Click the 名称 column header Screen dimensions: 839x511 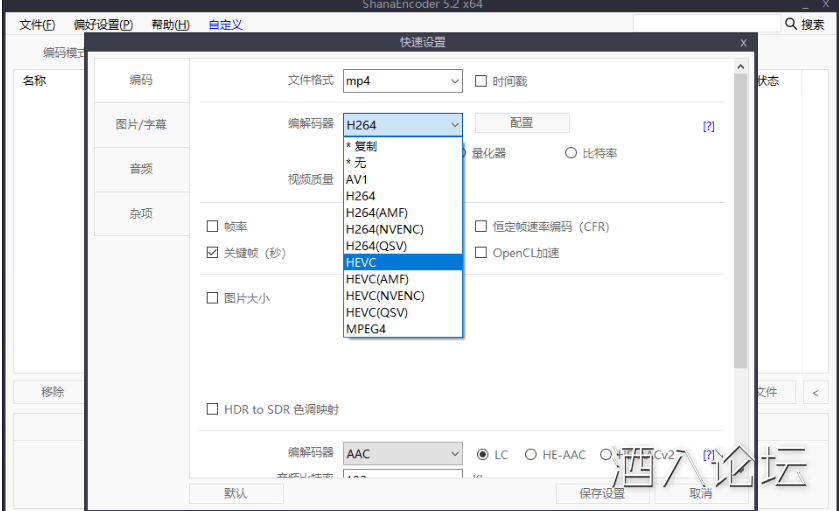point(34,81)
